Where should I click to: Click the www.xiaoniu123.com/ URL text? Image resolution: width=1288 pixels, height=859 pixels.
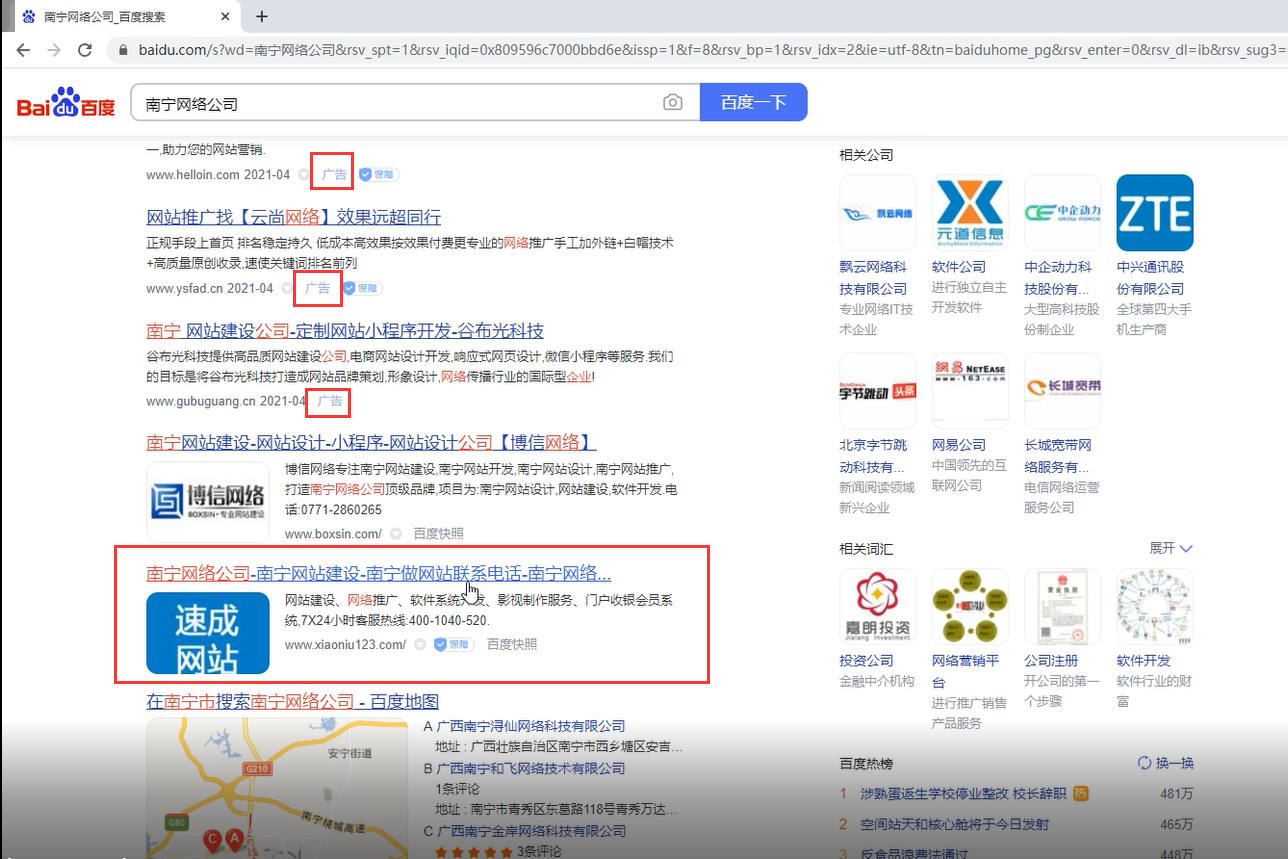(346, 645)
